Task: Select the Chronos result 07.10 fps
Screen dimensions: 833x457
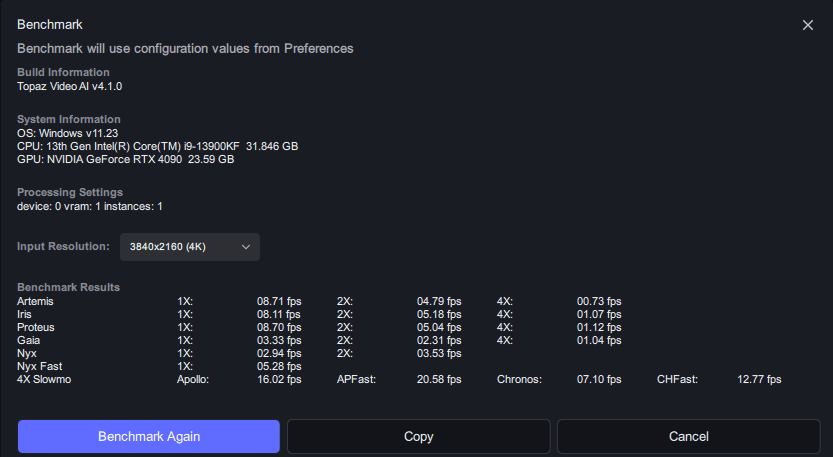Action: coord(599,379)
